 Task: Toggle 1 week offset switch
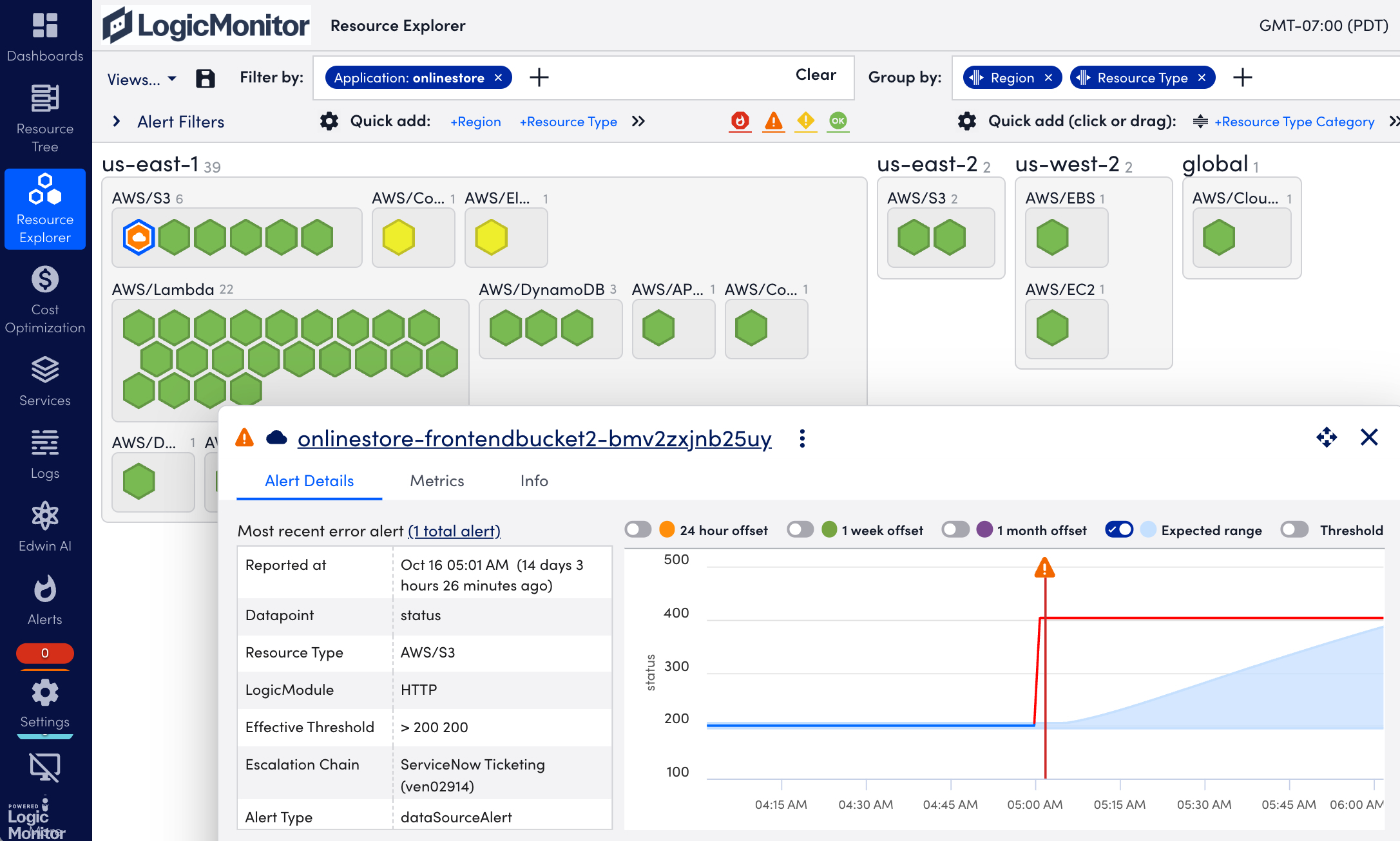coord(800,529)
